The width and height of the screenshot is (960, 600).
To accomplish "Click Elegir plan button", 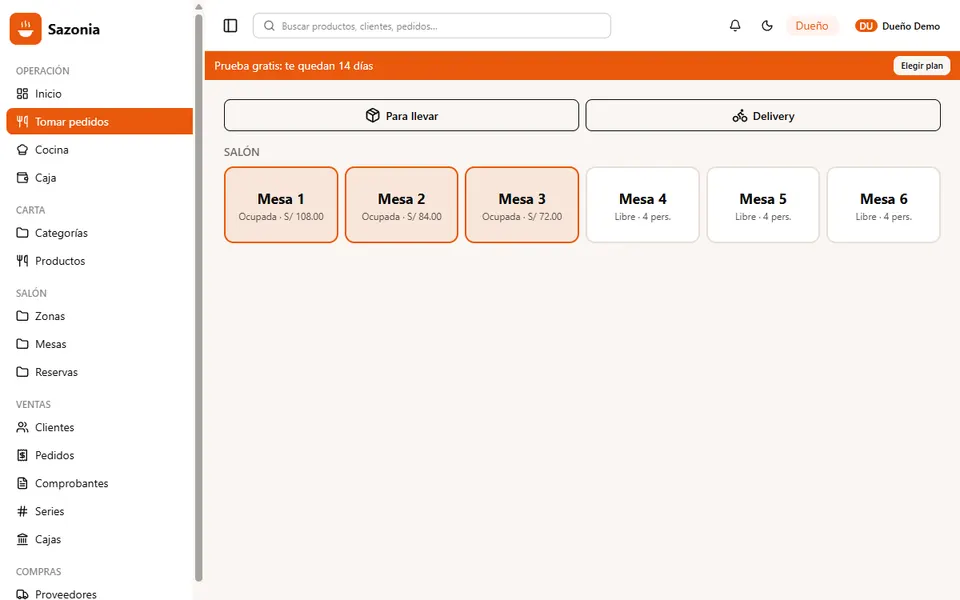I will pos(921,66).
